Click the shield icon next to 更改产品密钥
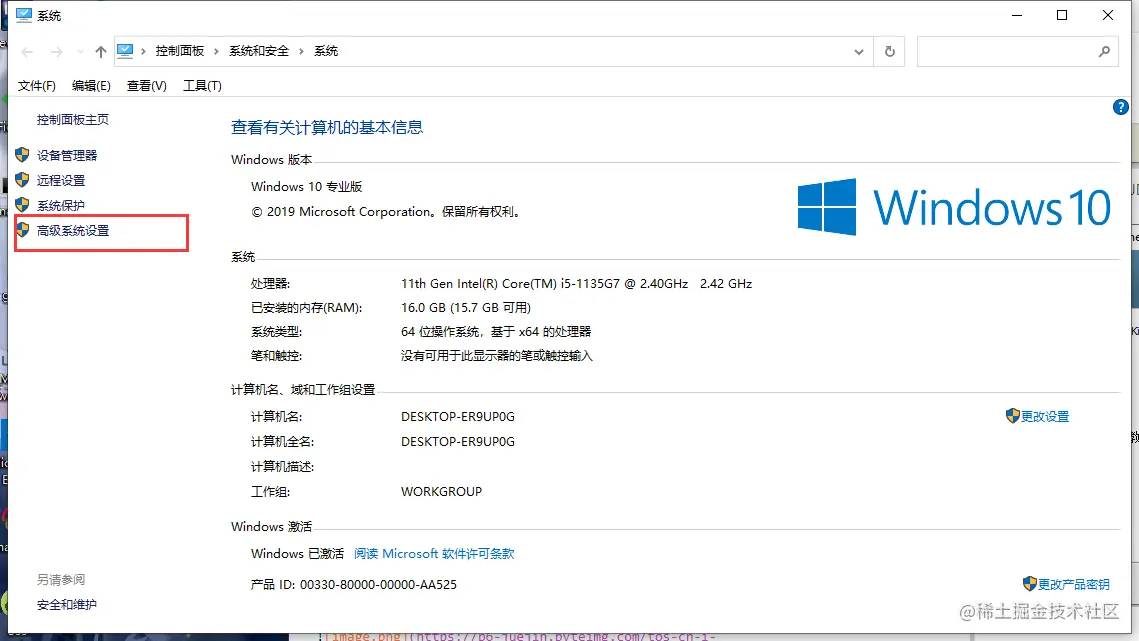1139x641 pixels. click(1029, 584)
